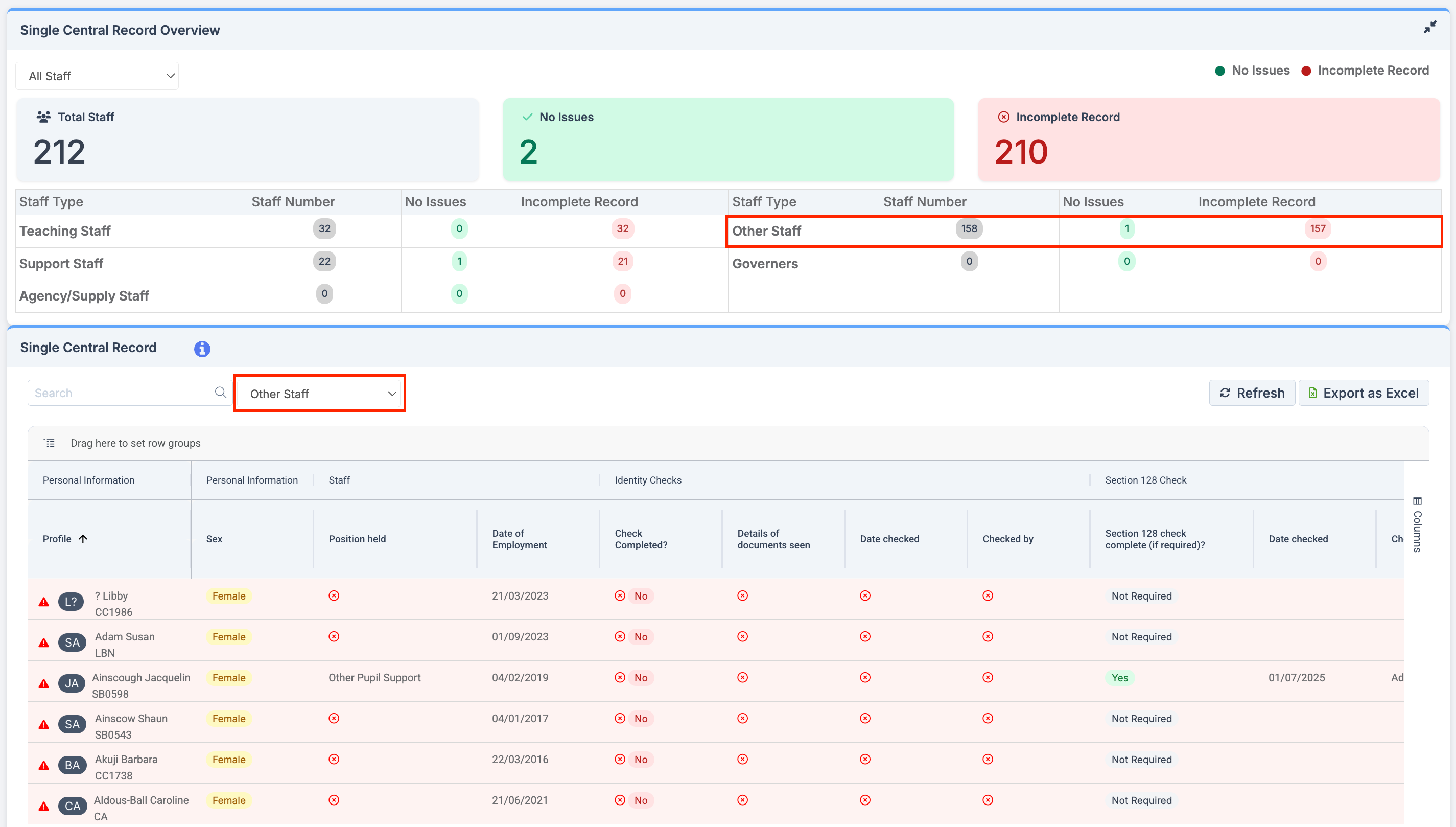Toggle the No Issues legend item
The height and width of the screenshot is (827, 1456).
click(x=1252, y=71)
